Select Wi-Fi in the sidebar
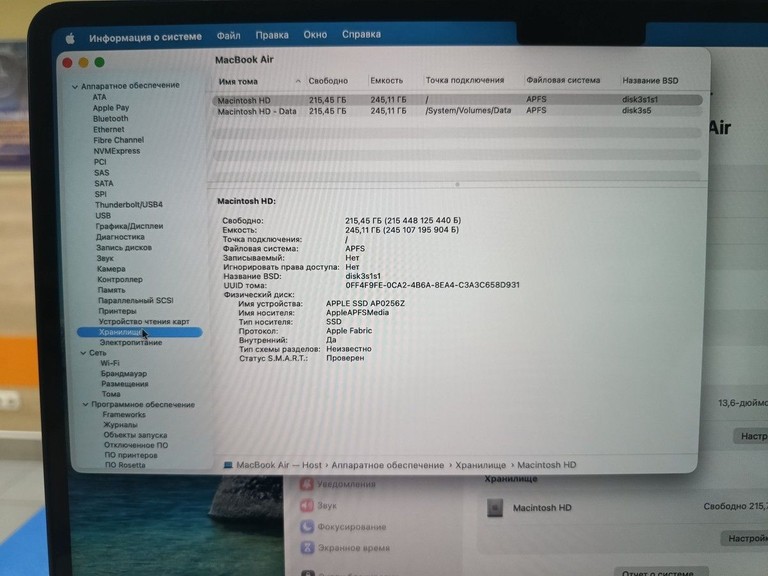The width and height of the screenshot is (768, 576). [110, 363]
